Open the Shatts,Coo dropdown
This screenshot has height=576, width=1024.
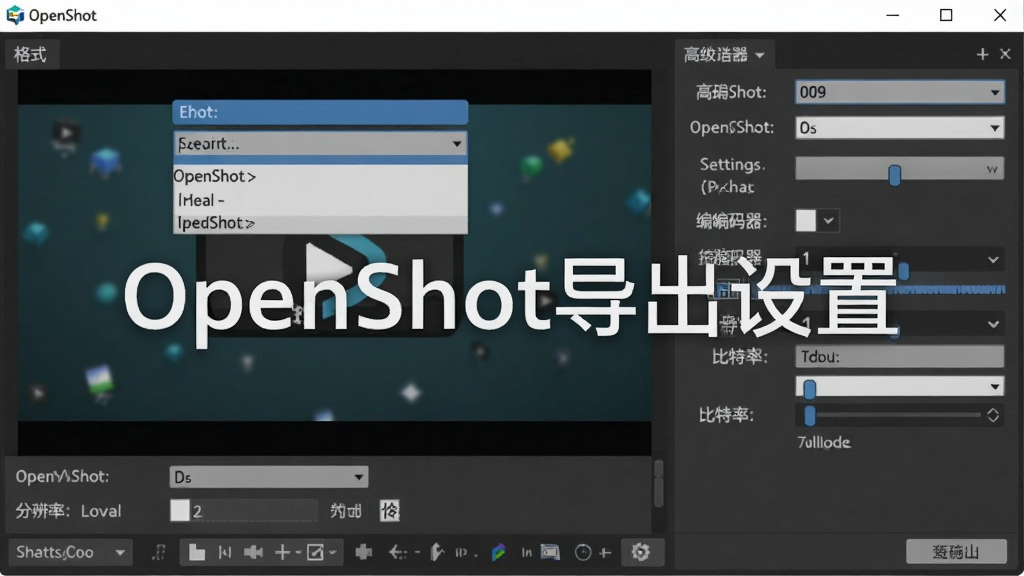[70, 552]
